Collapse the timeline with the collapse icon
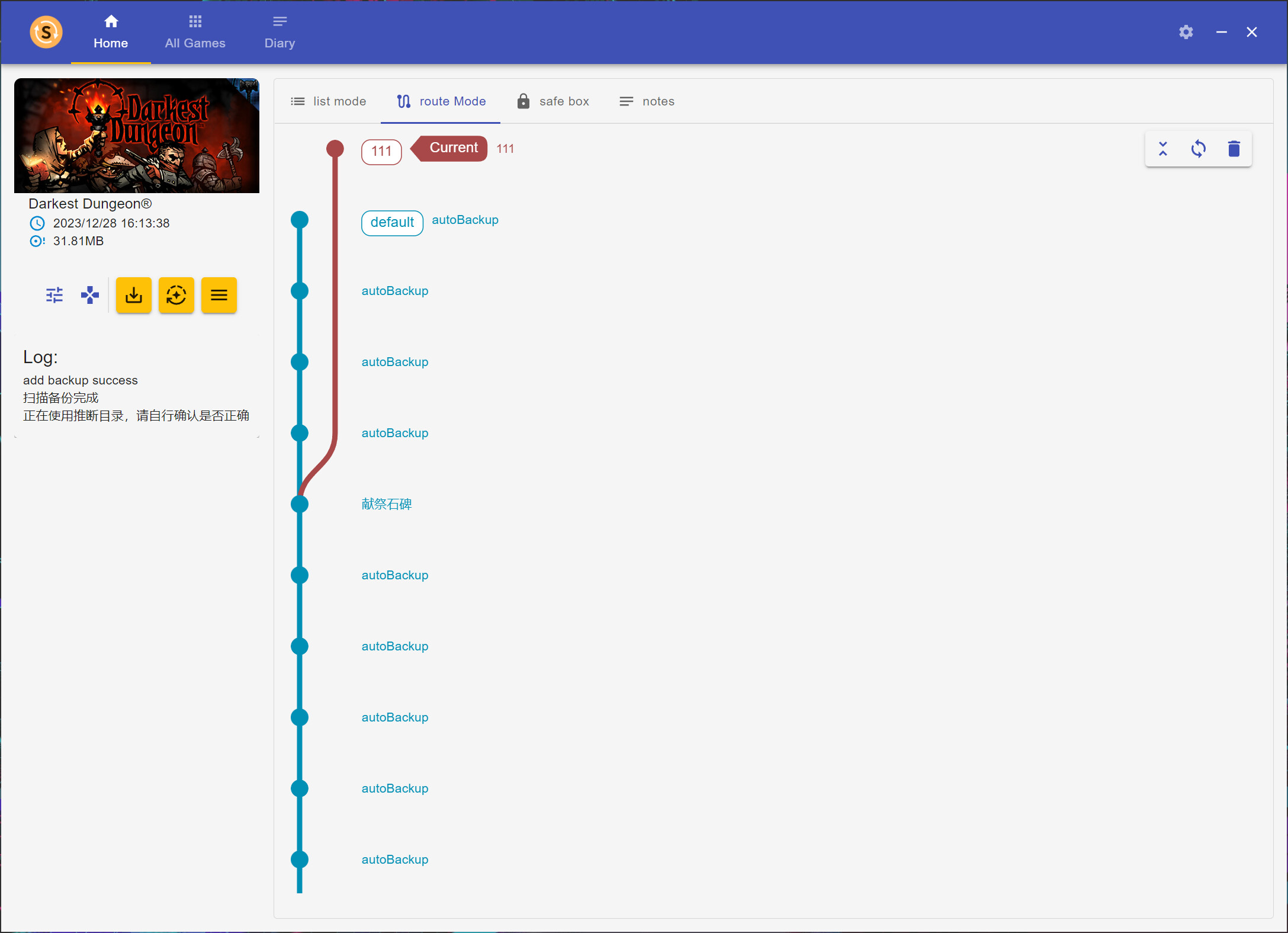1288x933 pixels. click(x=1163, y=149)
